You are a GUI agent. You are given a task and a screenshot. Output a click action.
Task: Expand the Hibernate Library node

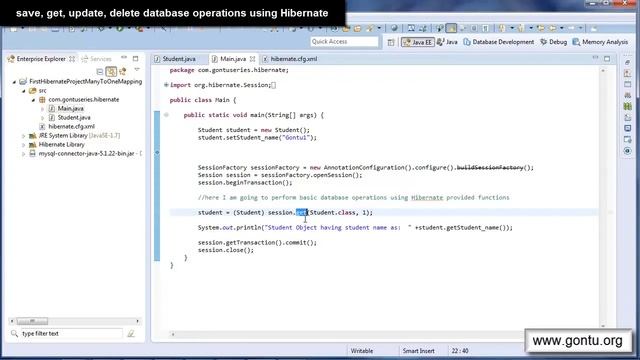point(24,145)
